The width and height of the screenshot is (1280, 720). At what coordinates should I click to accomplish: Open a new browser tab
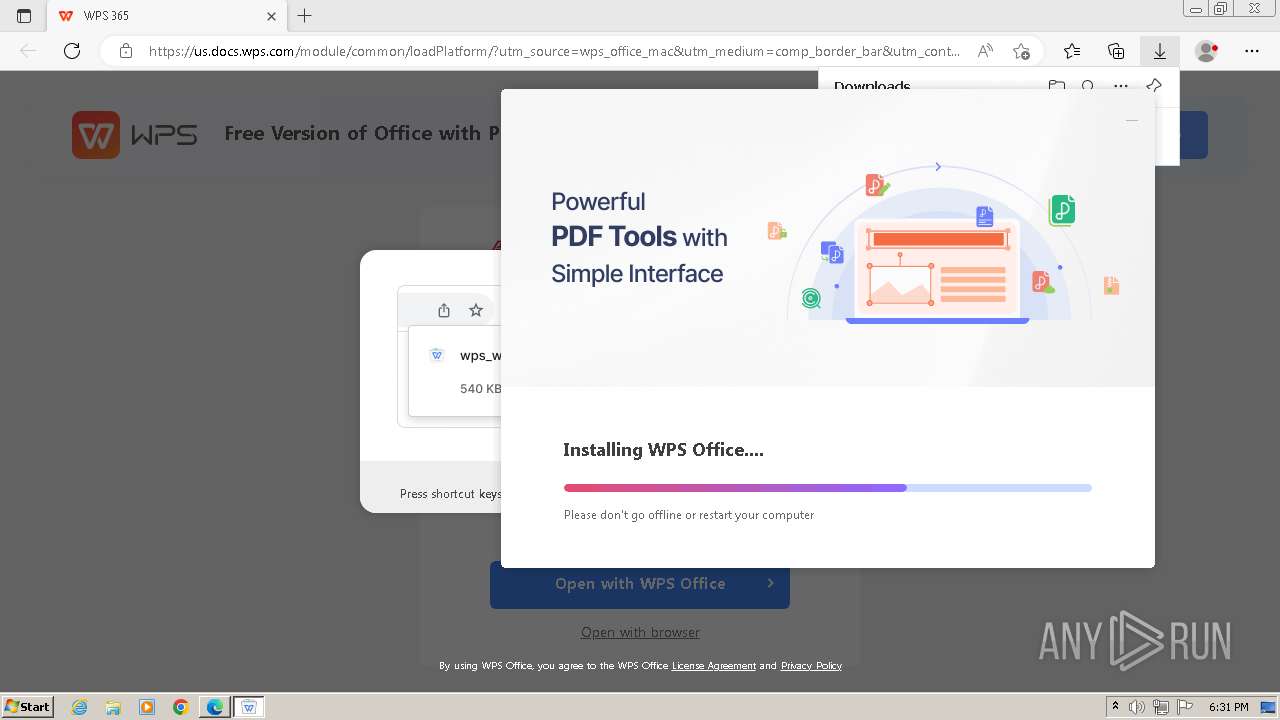click(x=305, y=16)
